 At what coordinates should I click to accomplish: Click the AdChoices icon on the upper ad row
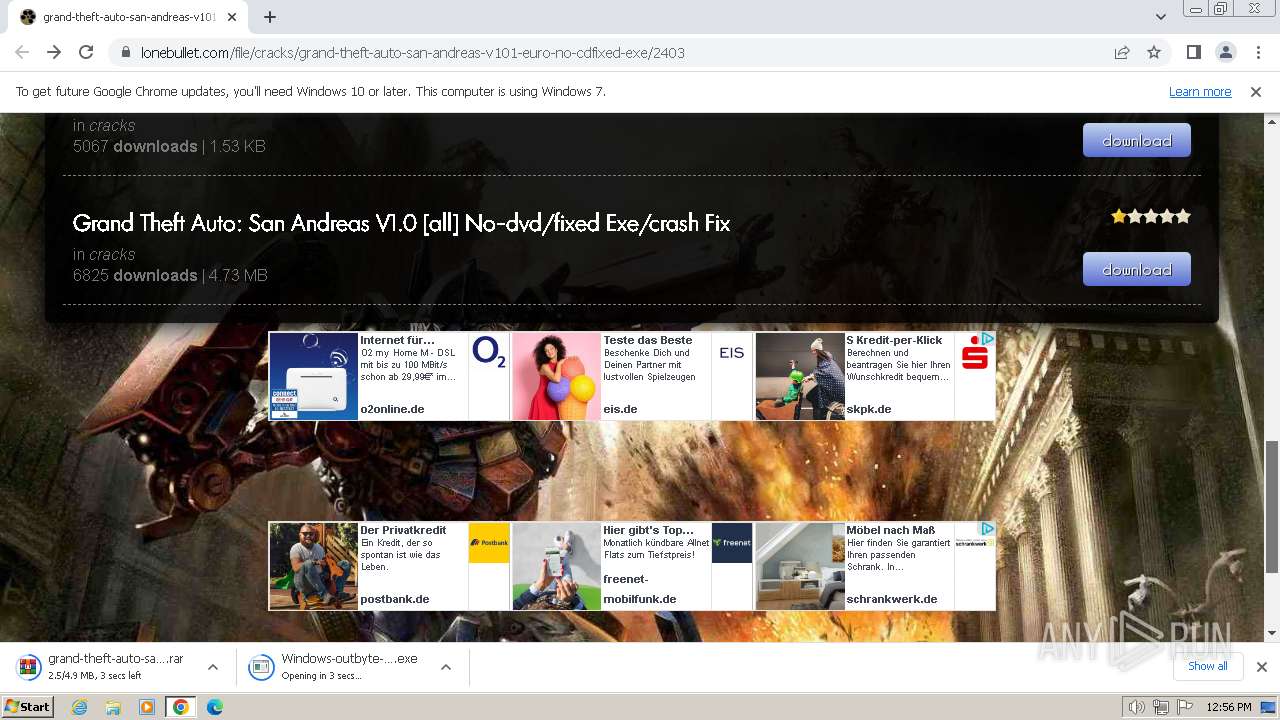(x=988, y=339)
